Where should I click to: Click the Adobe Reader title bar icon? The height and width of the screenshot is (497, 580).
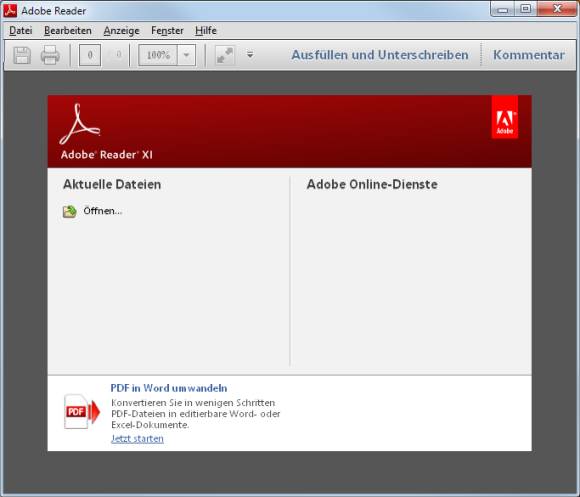pyautogui.click(x=10, y=10)
